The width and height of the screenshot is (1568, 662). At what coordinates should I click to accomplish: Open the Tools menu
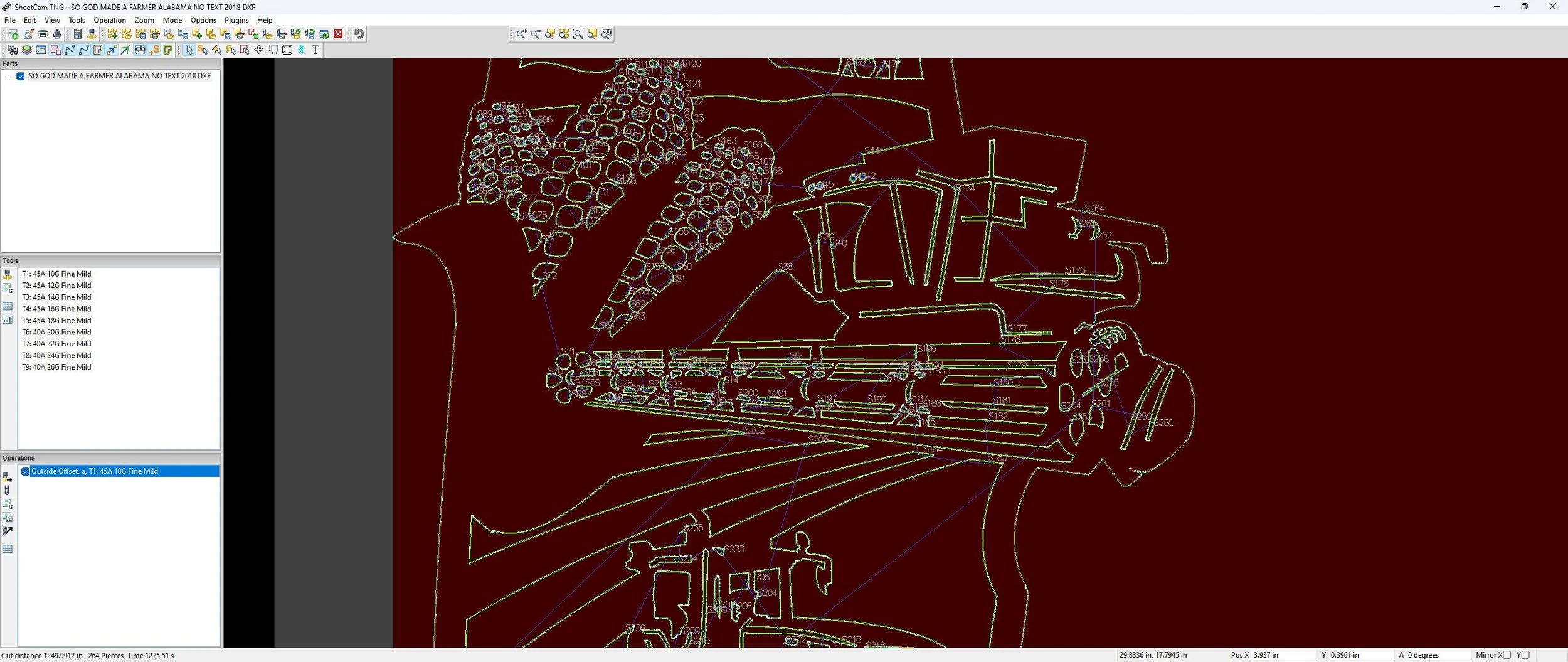pos(77,20)
